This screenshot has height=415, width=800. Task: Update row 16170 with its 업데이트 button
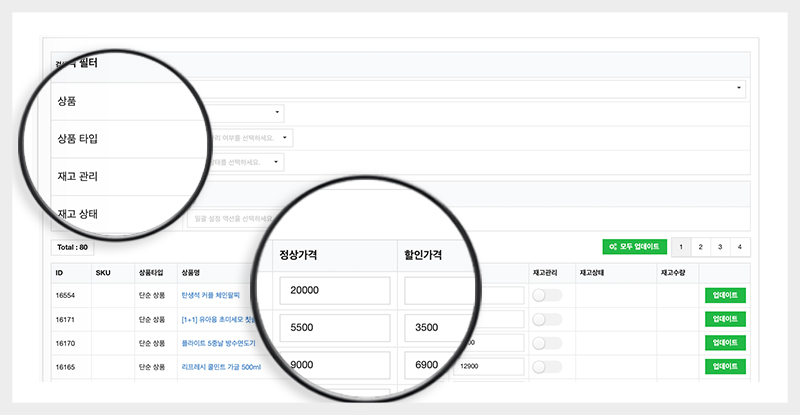click(725, 343)
